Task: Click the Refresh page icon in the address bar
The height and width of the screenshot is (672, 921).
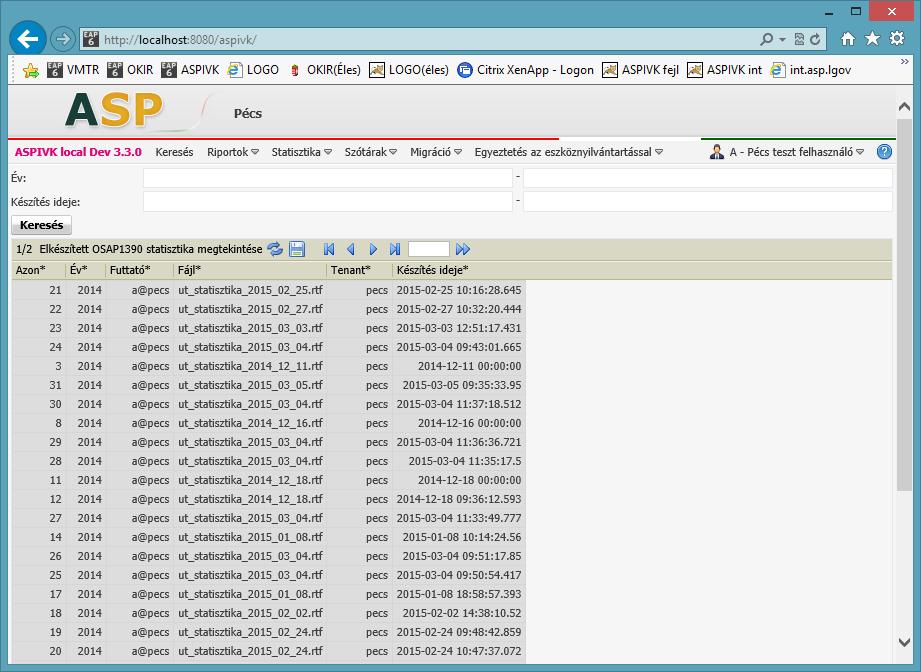Action: click(815, 39)
